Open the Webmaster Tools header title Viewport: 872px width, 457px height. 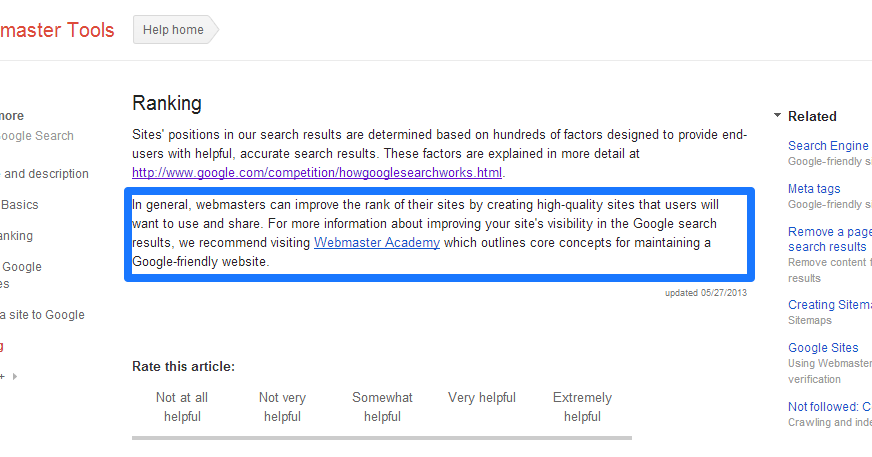[x=57, y=30]
